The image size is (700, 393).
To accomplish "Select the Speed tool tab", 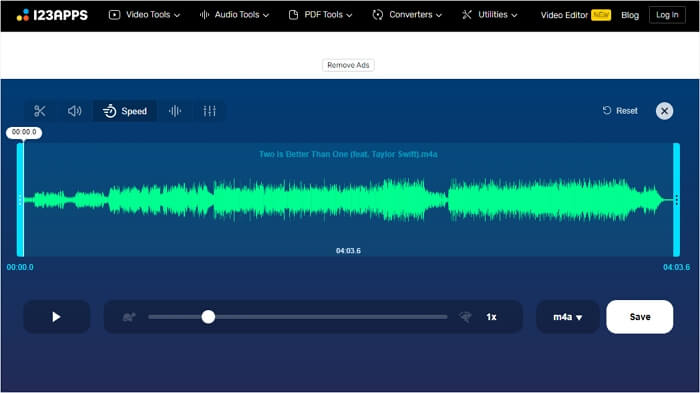I will (x=125, y=111).
